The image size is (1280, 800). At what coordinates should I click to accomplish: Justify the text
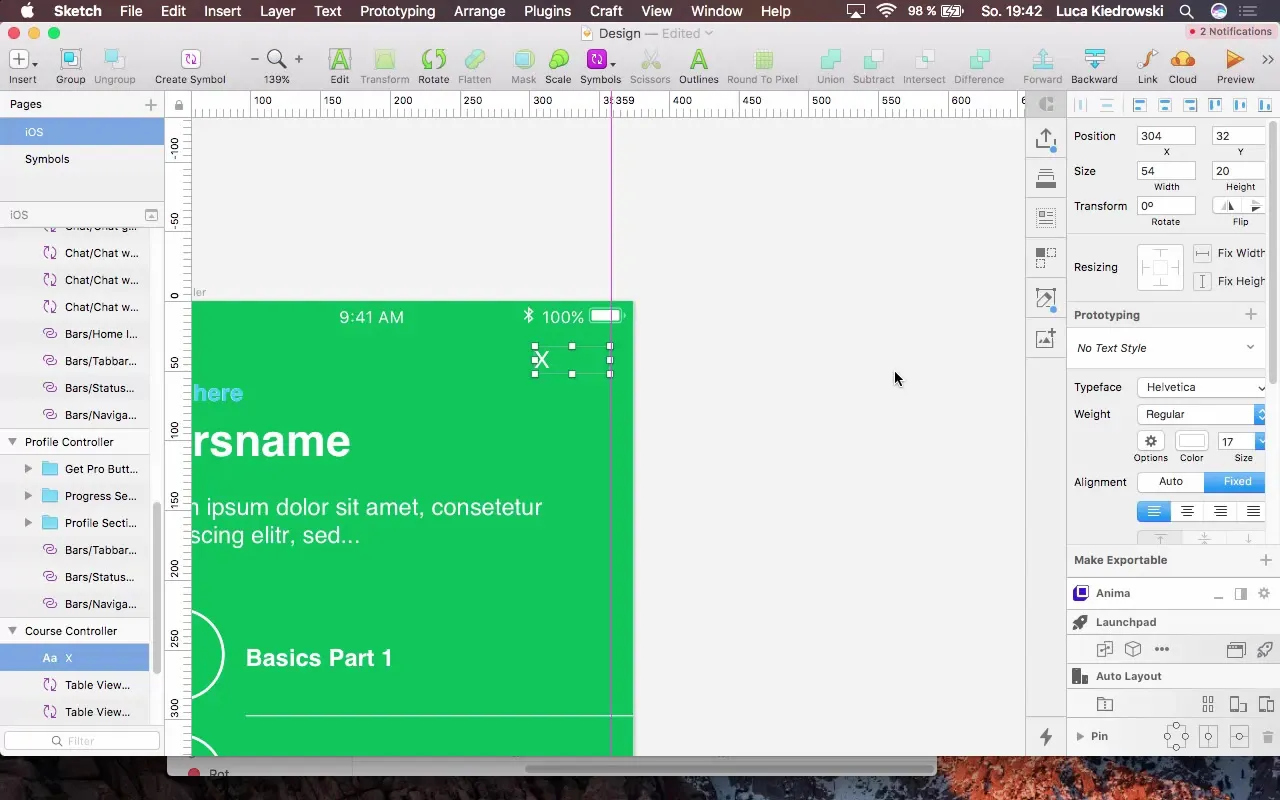point(1253,511)
